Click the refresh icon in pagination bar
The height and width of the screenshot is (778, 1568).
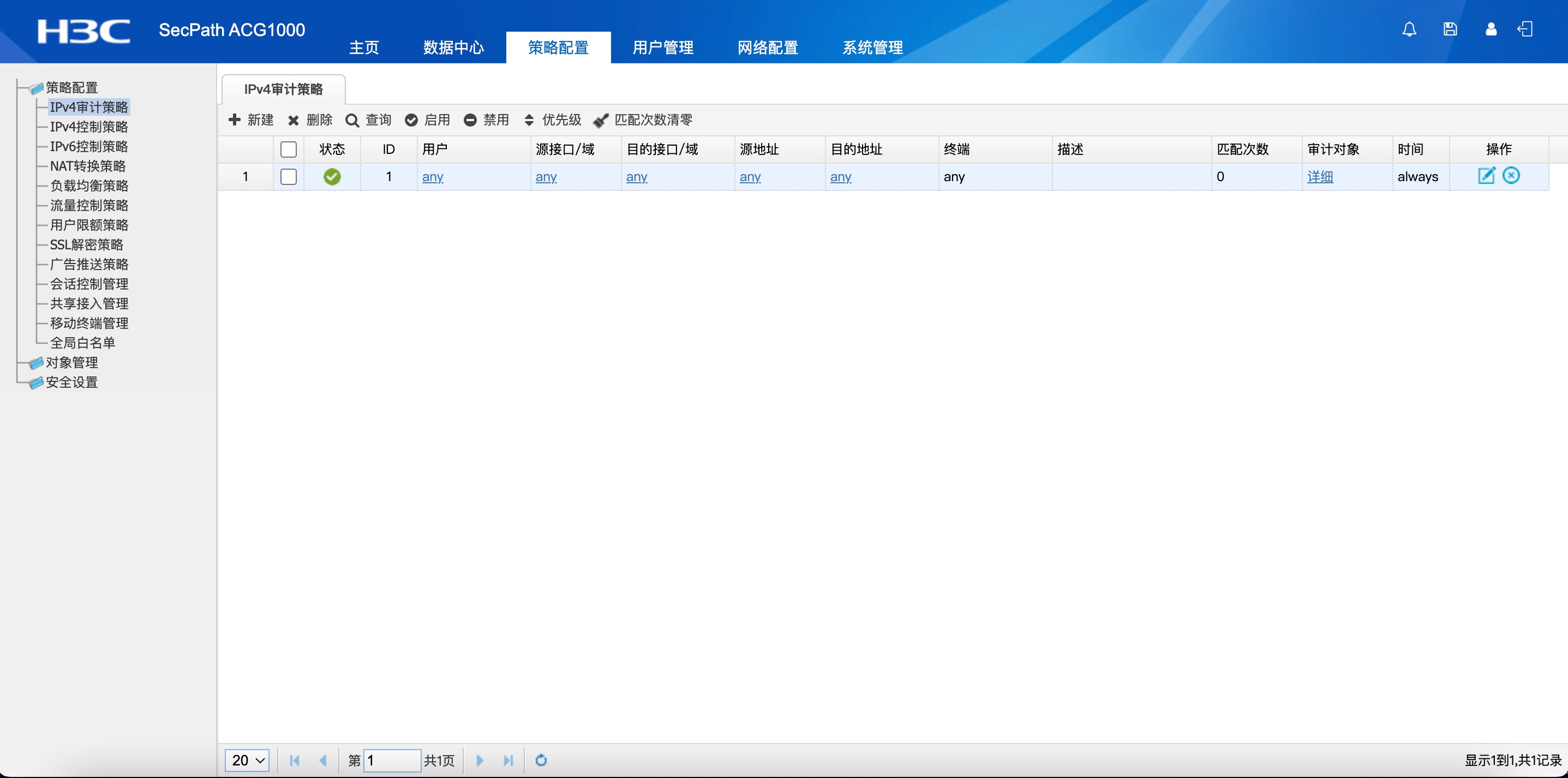point(541,760)
